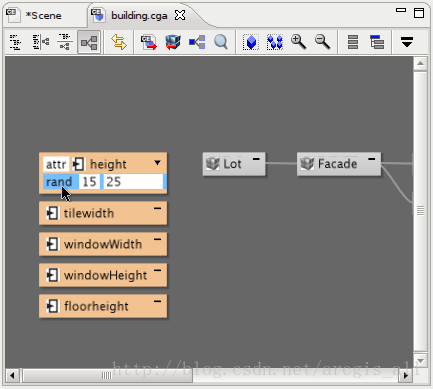The width and height of the screenshot is (433, 389).
Task: Click the zoom in magnifier
Action: pos(298,42)
